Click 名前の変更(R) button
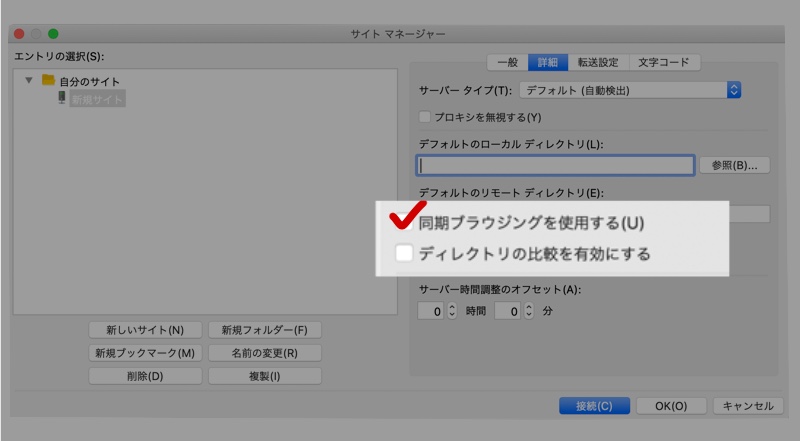The image size is (800, 441). 265,353
